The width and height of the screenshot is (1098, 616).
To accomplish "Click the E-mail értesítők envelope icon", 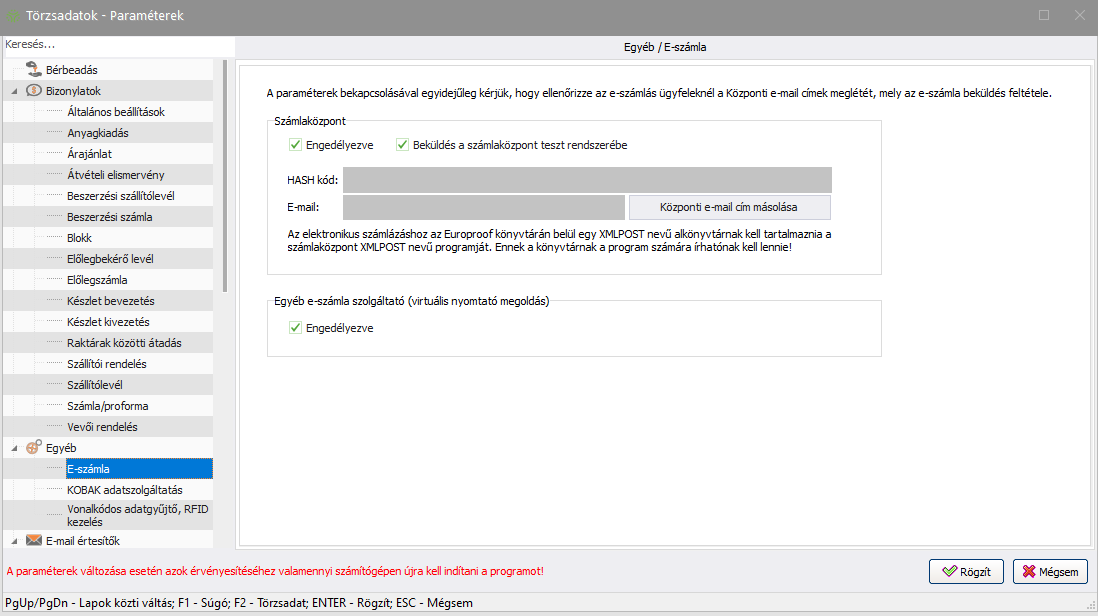I will coord(33,541).
